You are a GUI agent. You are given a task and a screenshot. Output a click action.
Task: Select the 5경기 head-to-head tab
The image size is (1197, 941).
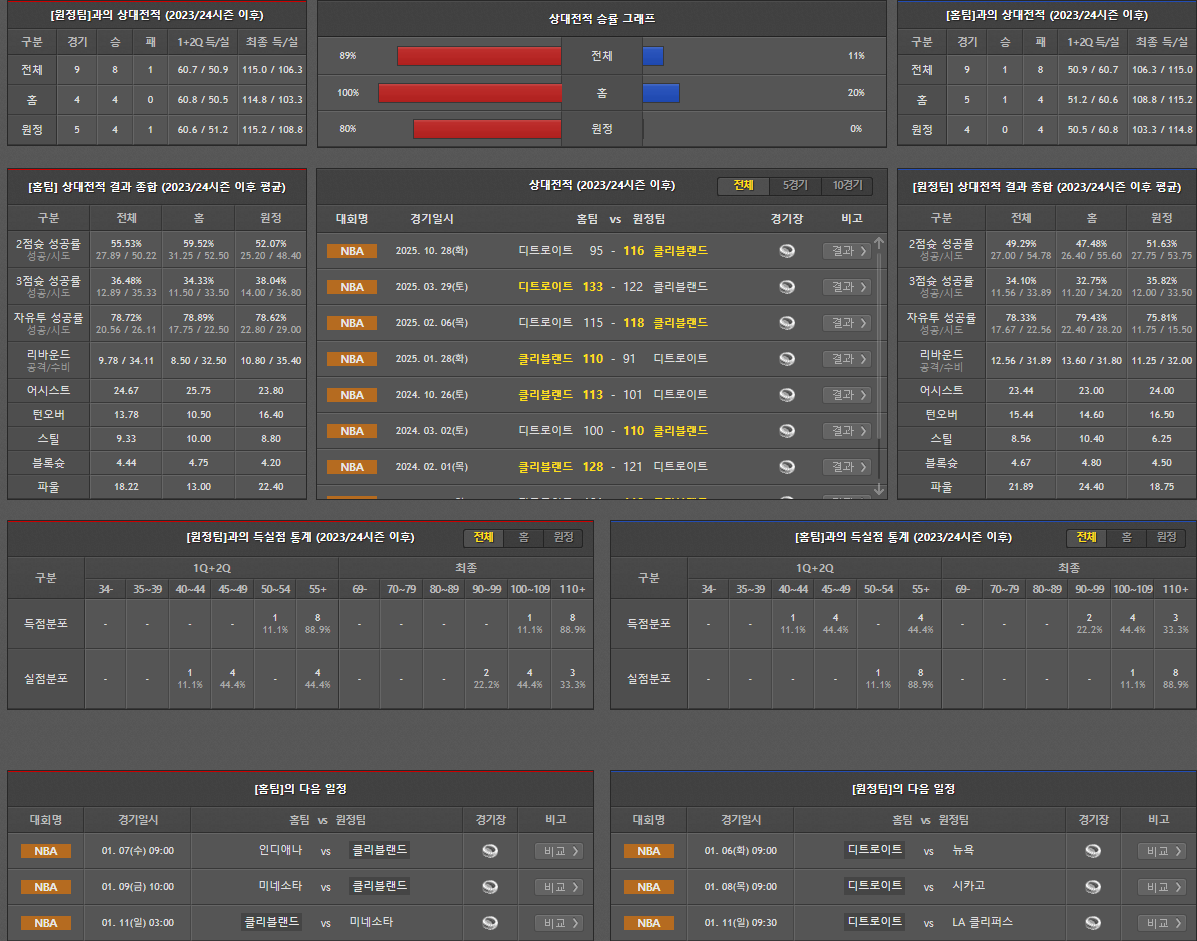[795, 186]
